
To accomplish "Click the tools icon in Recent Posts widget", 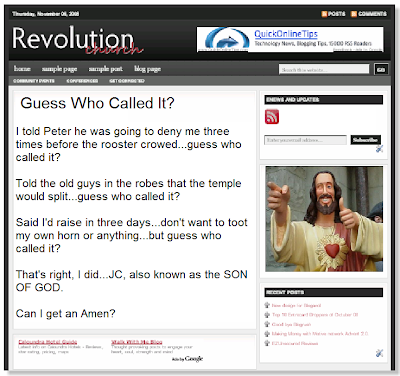I will coord(379,353).
